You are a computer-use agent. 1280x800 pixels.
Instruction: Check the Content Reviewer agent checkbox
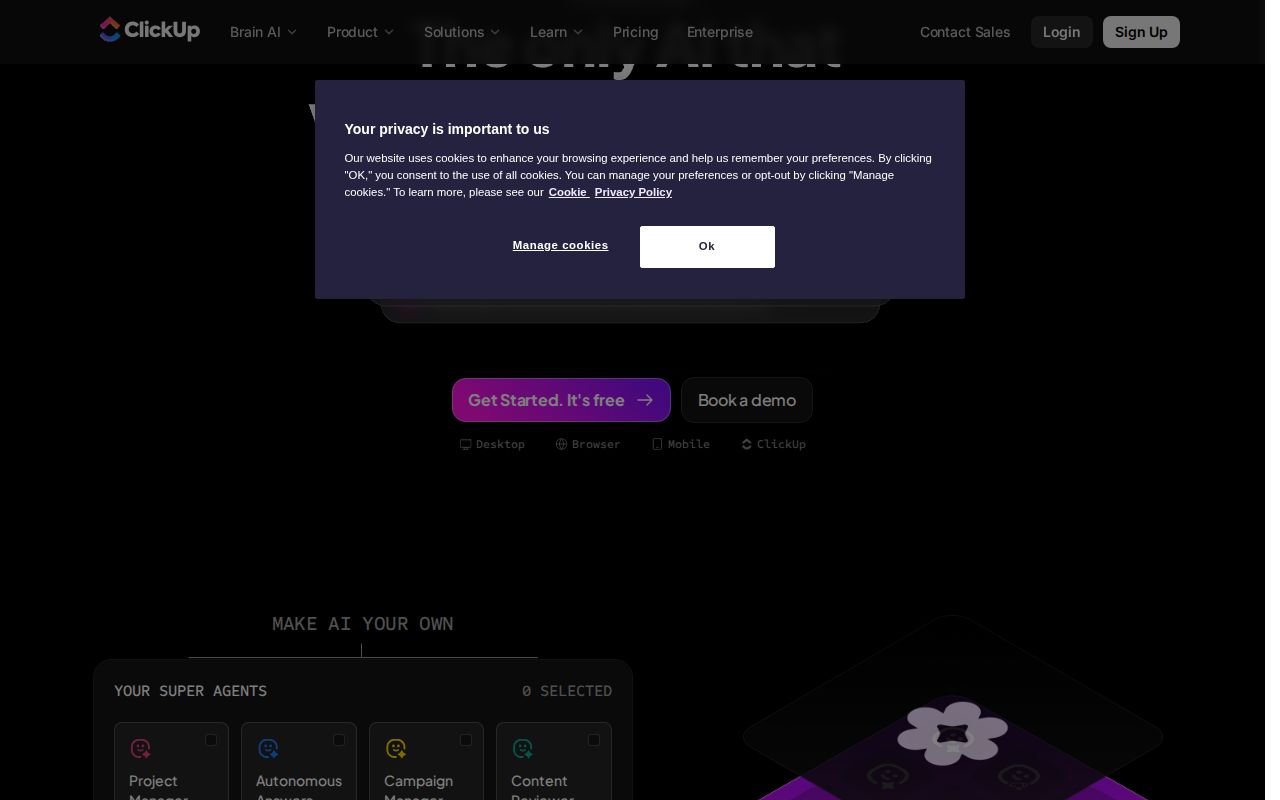point(594,740)
